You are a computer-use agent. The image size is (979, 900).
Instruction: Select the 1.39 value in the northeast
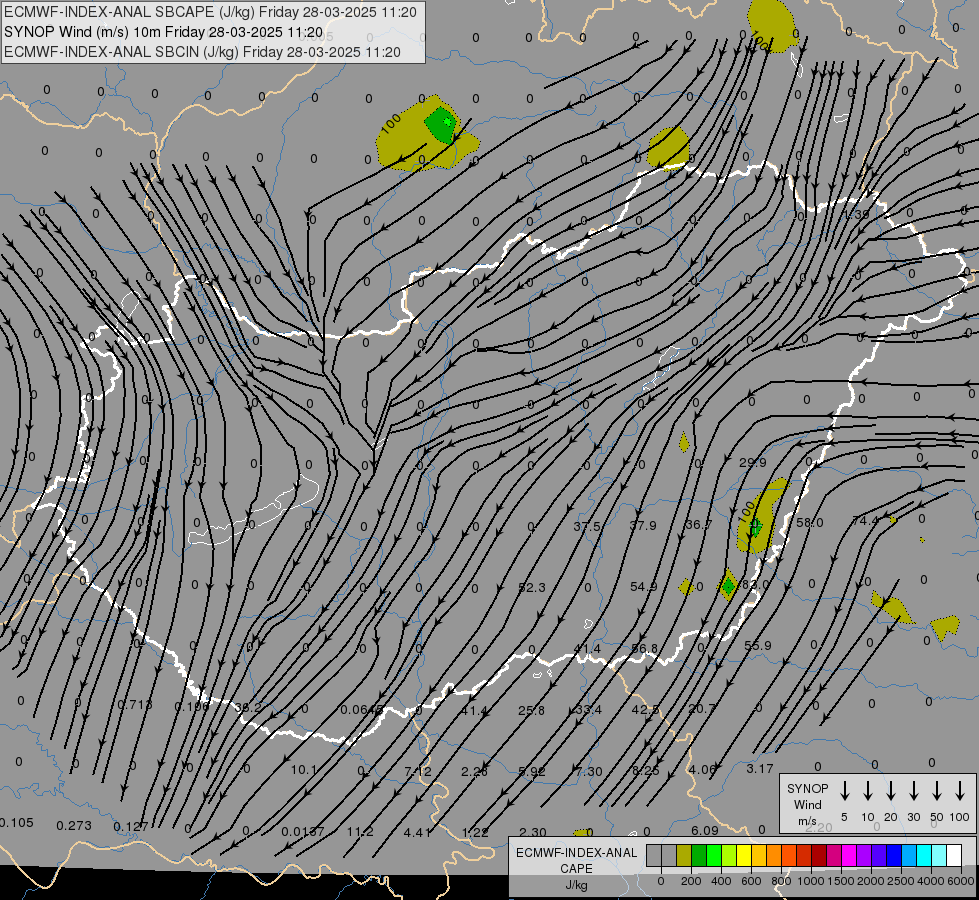[856, 215]
